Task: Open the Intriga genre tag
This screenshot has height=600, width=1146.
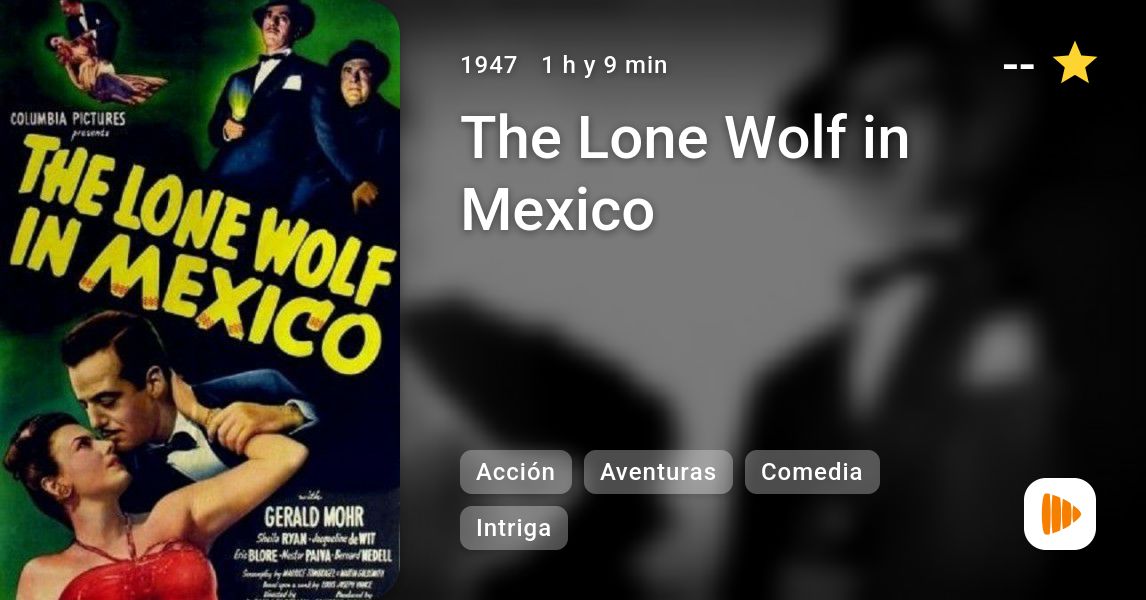Action: pyautogui.click(x=514, y=528)
